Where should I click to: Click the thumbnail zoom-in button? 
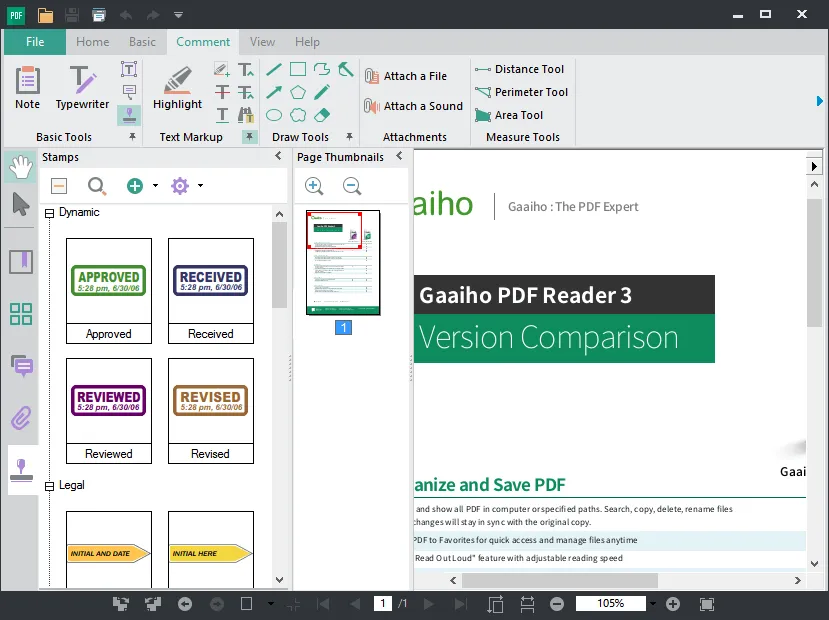coord(314,186)
